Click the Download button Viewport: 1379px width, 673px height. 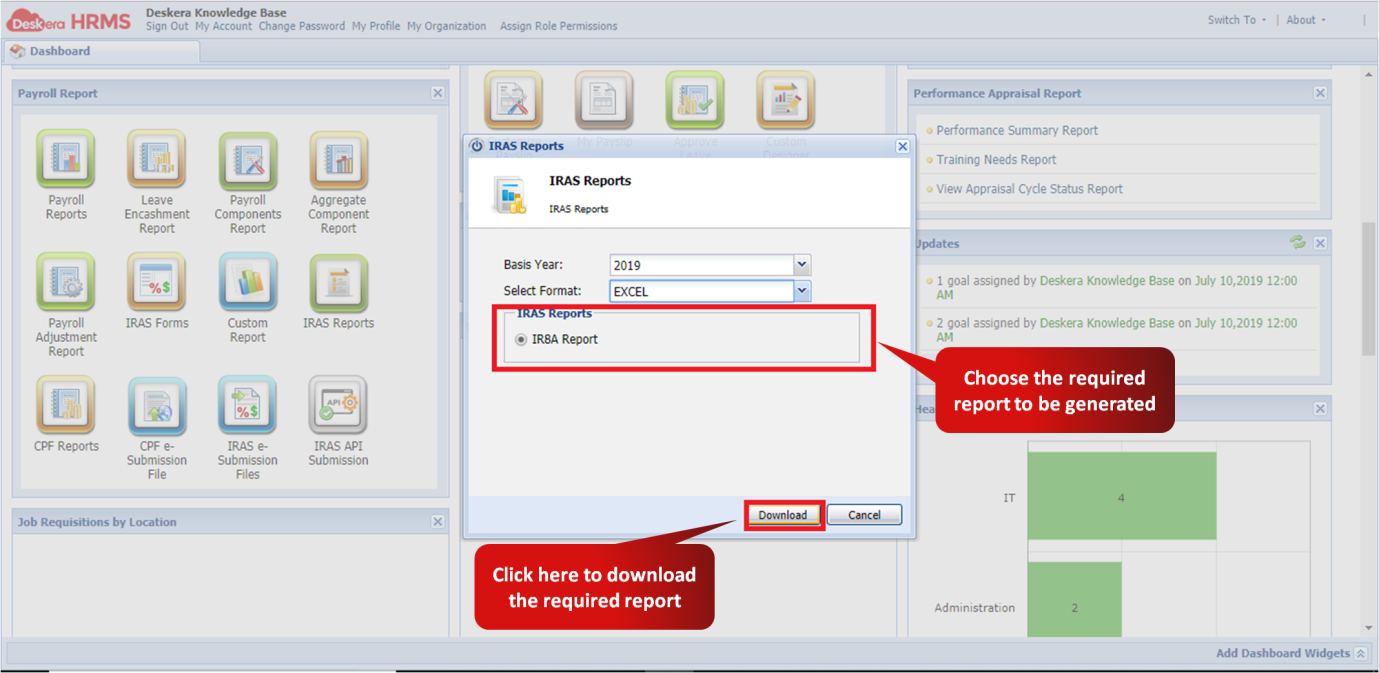[x=783, y=514]
